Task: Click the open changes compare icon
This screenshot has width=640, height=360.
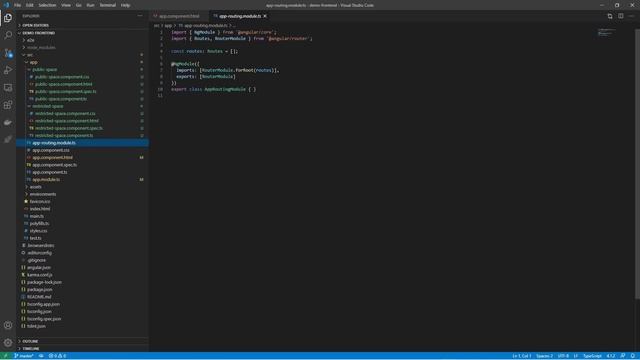Action: (610, 16)
